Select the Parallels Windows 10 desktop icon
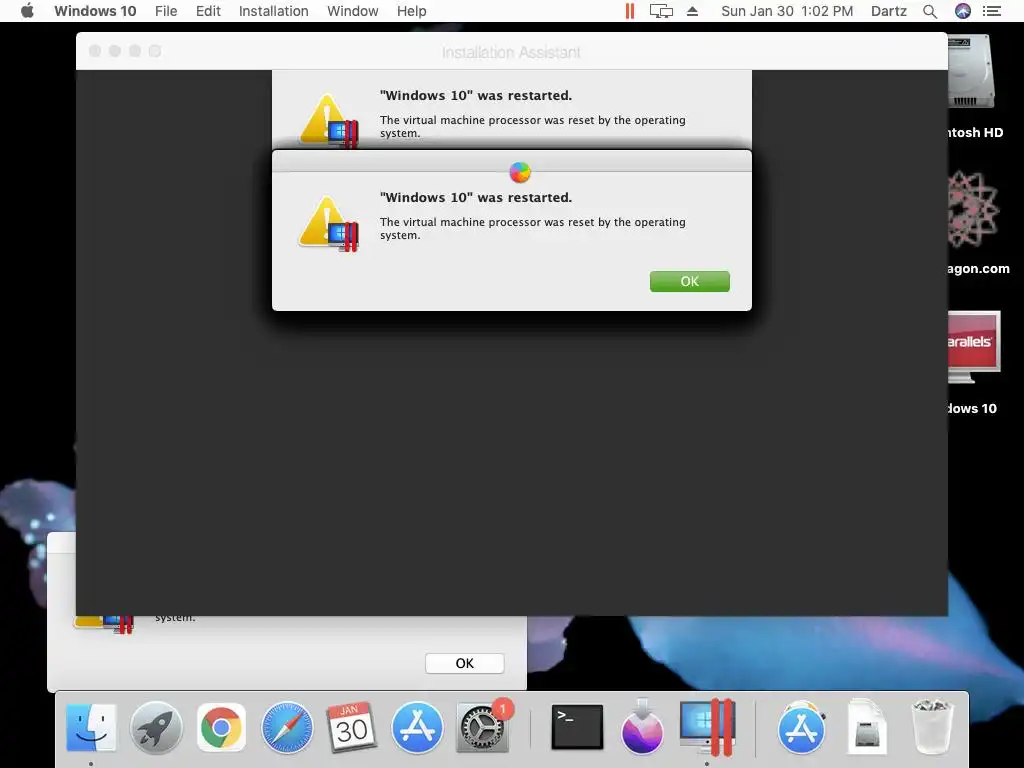Image resolution: width=1024 pixels, height=768 pixels. (974, 346)
